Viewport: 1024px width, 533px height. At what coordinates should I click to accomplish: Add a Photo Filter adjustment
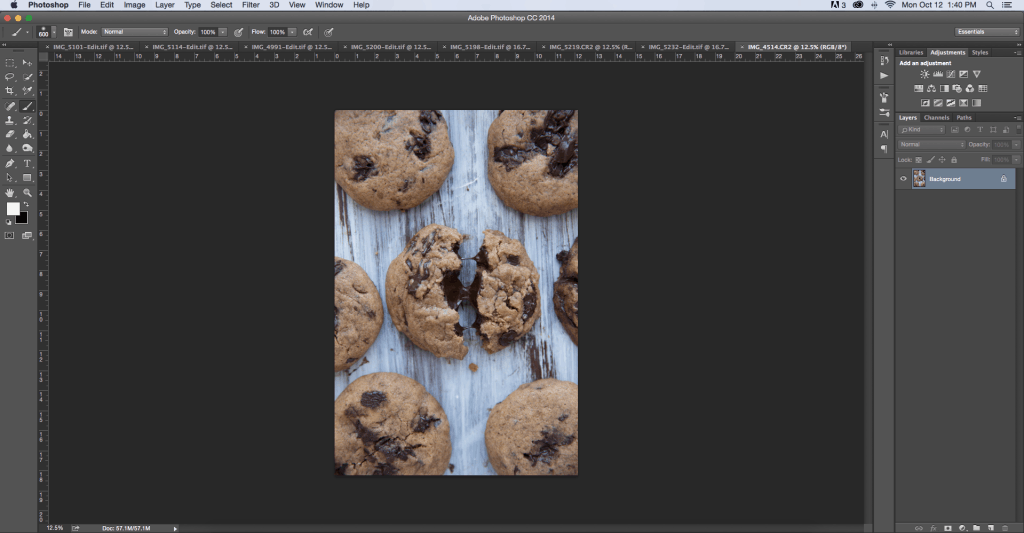tap(957, 89)
